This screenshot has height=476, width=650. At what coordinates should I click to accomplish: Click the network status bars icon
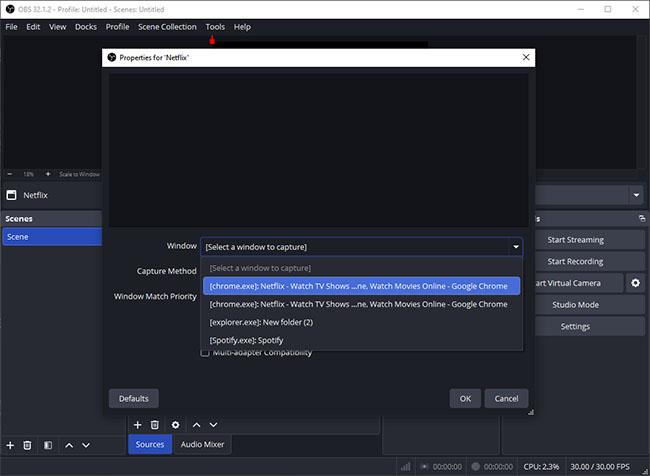[405, 467]
